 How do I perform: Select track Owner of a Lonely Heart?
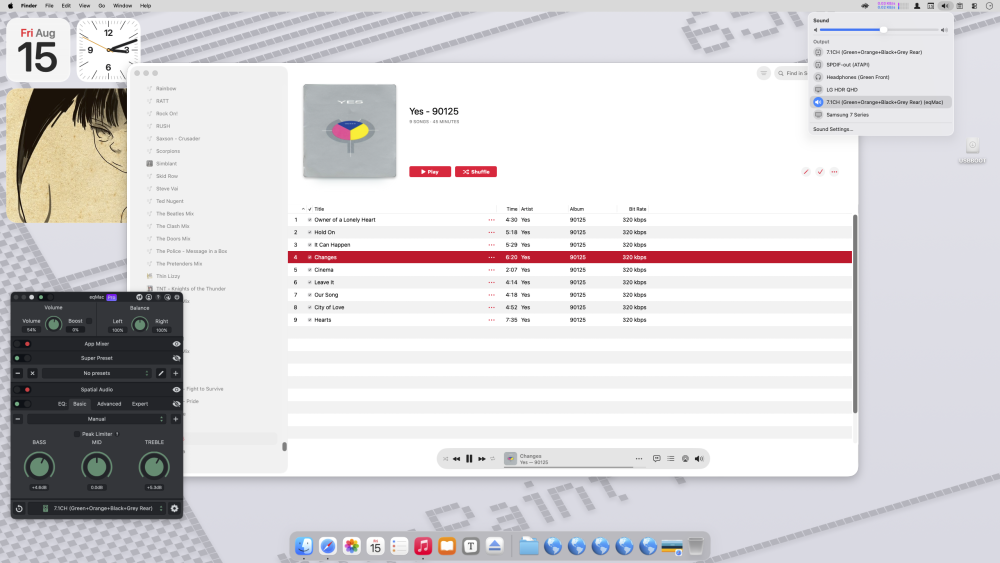pyautogui.click(x=570, y=219)
